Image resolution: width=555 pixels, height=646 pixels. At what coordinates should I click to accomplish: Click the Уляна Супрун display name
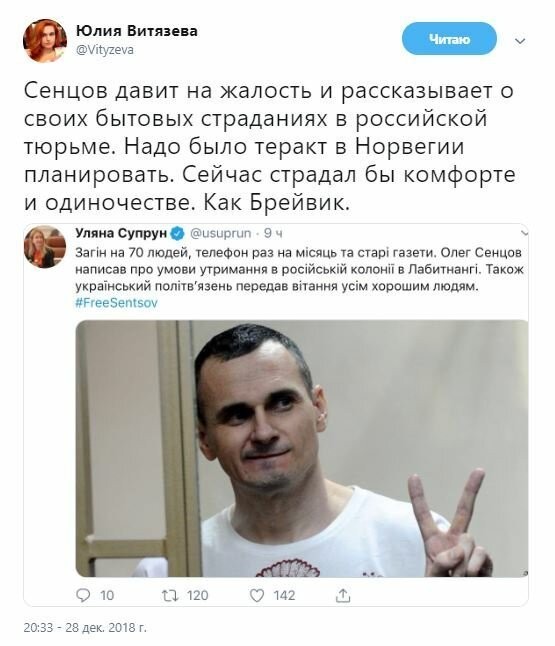point(121,233)
